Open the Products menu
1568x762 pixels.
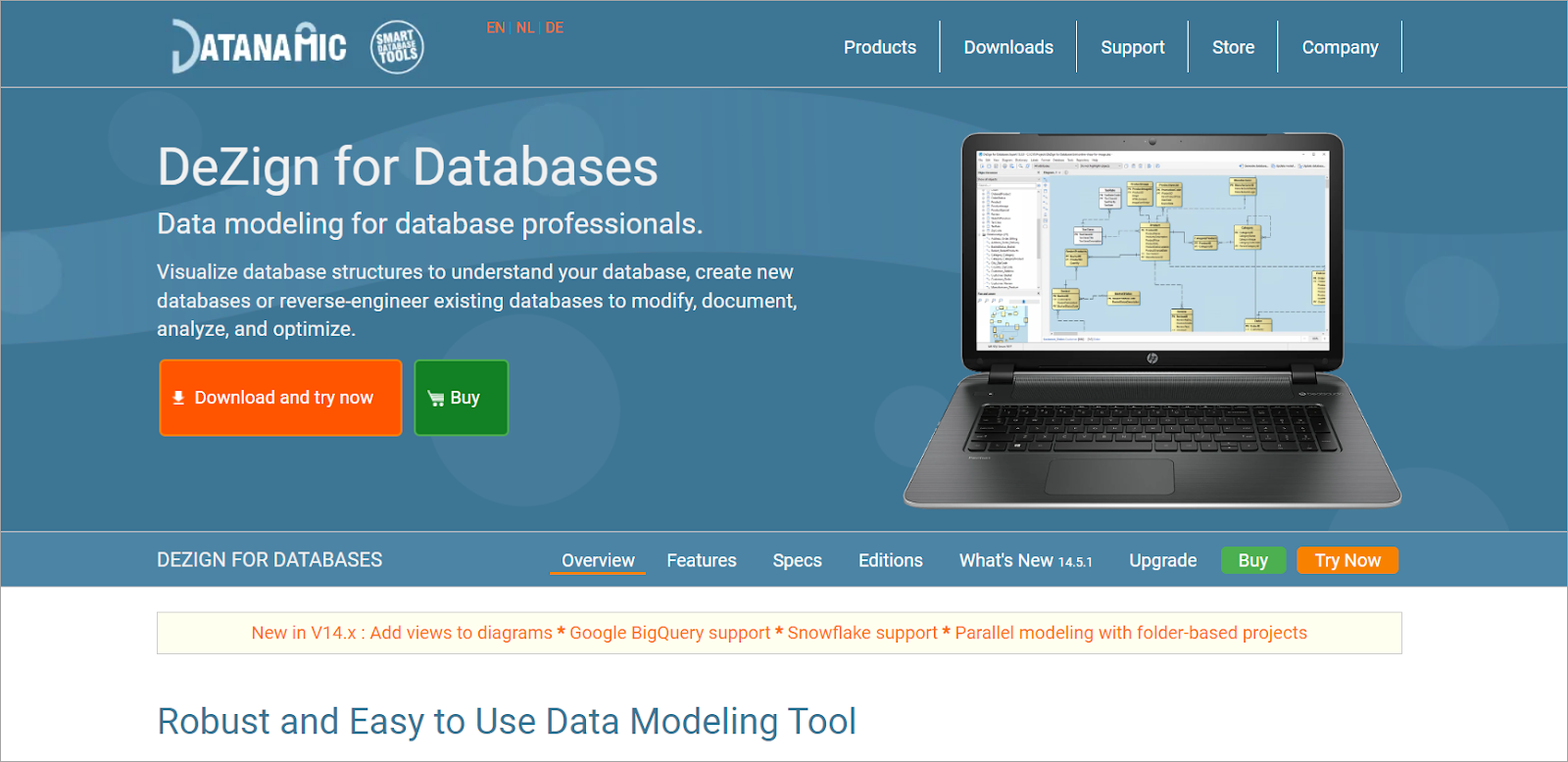point(880,47)
